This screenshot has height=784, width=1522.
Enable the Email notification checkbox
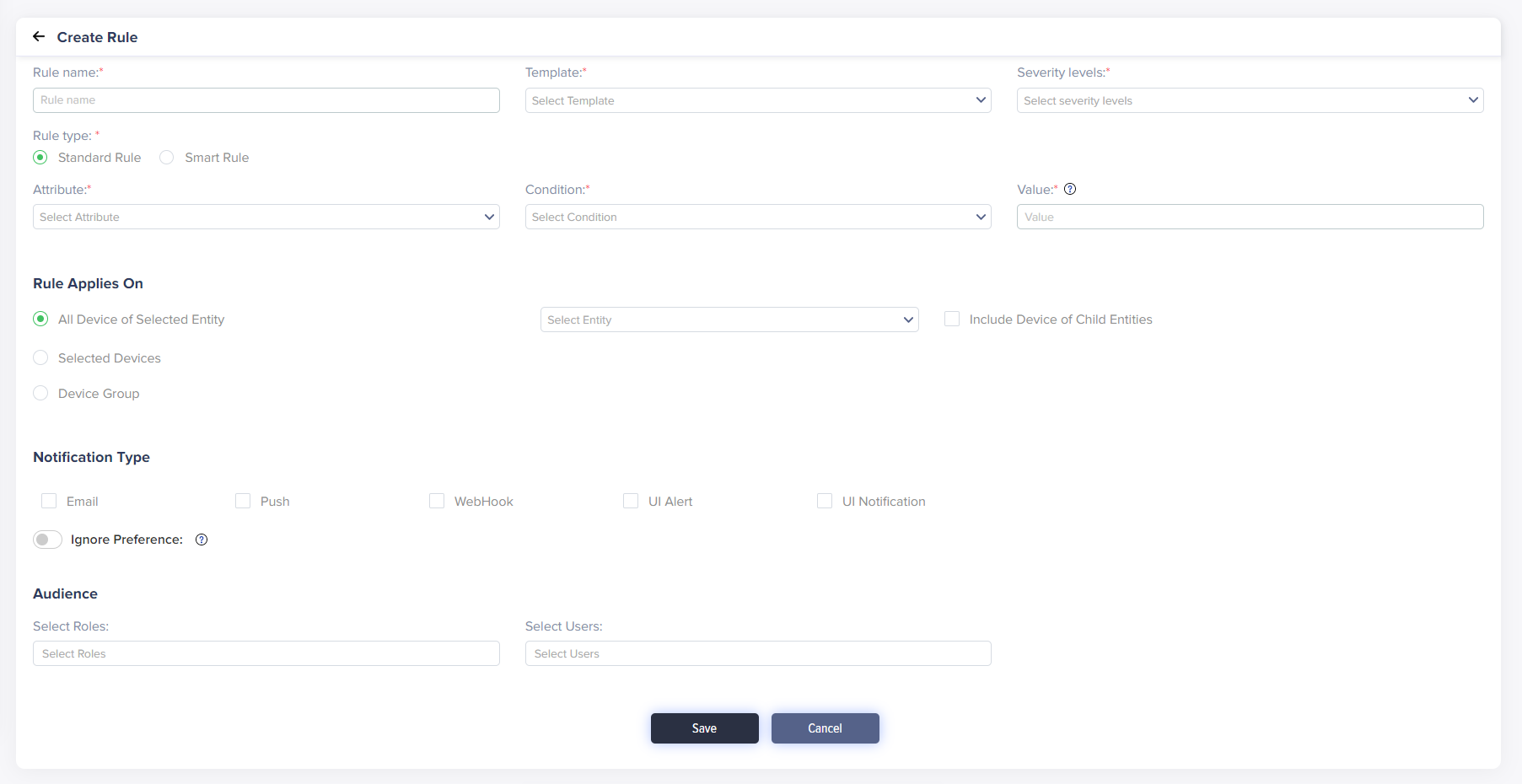tap(49, 501)
